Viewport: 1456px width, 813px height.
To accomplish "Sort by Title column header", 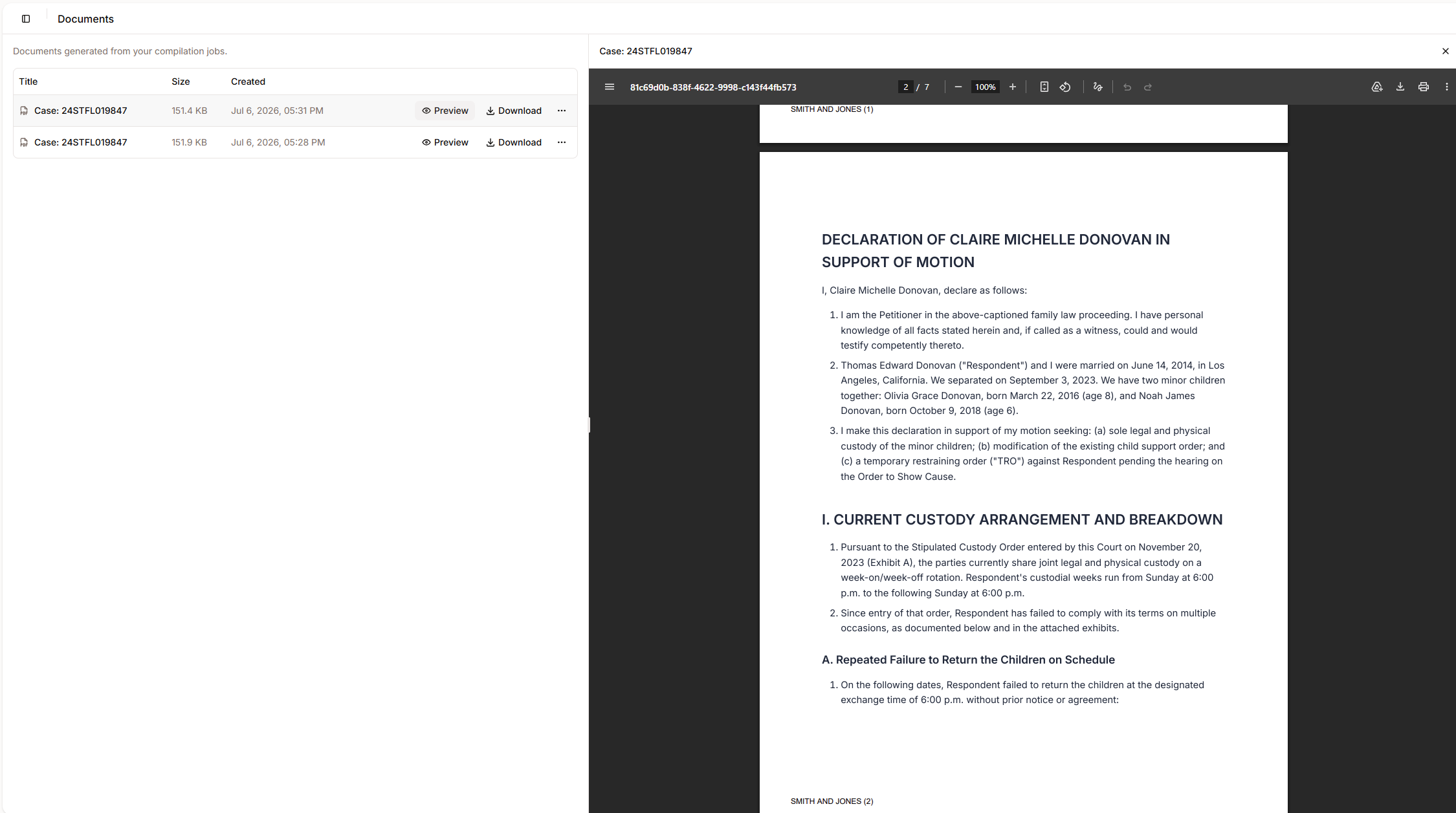I will pyautogui.click(x=28, y=81).
